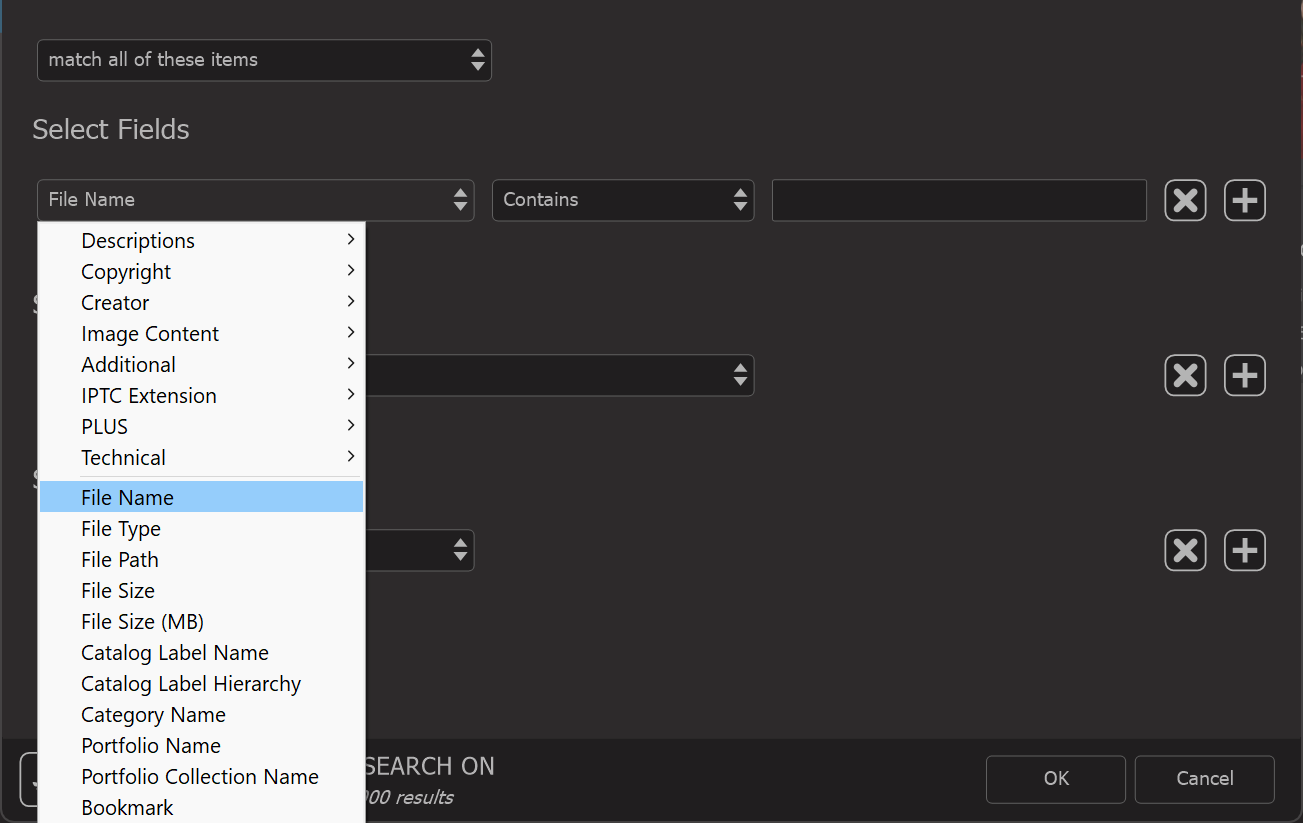This screenshot has height=823, width=1303.
Task: Open the Contains operator dropdown
Action: click(623, 200)
